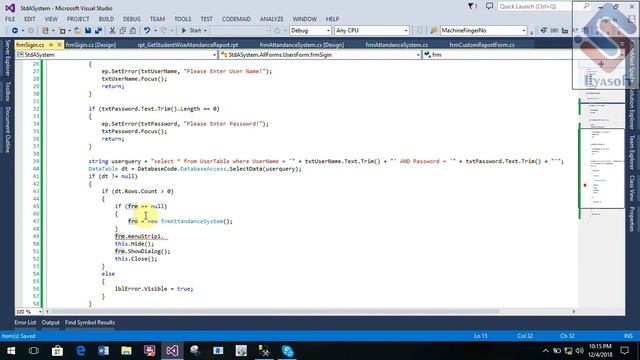640x360 pixels.
Task: Click Find in Files folder icon
Action: point(434,31)
